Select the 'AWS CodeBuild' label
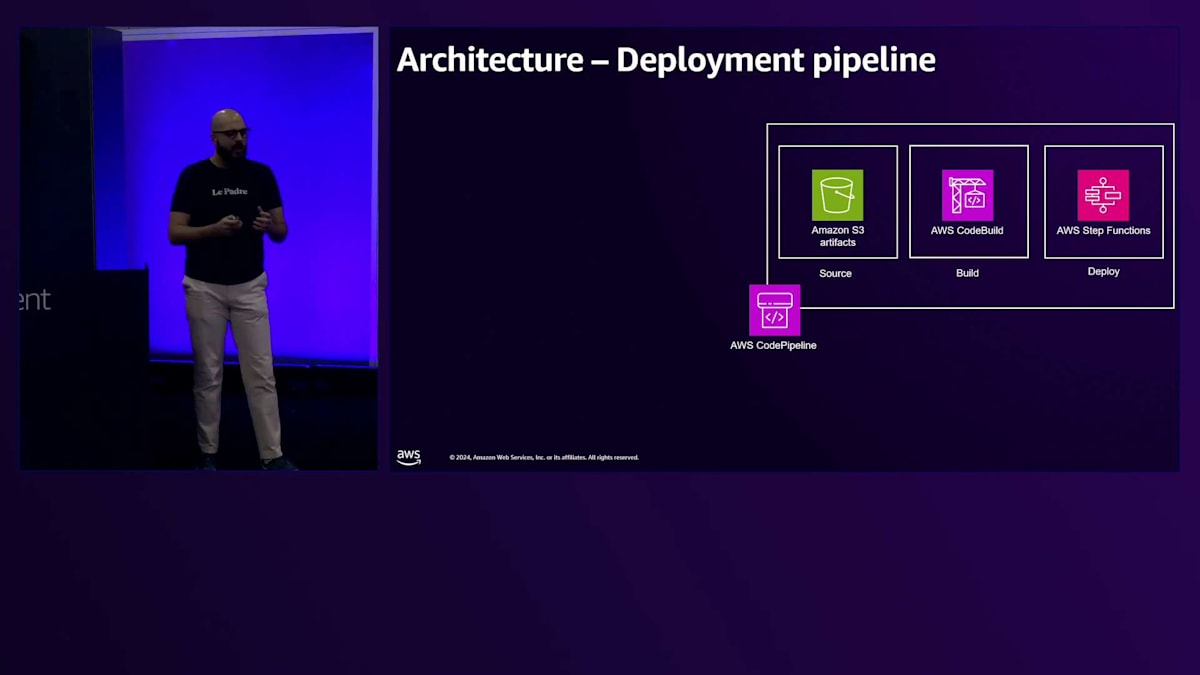Image resolution: width=1200 pixels, height=675 pixels. coord(967,231)
